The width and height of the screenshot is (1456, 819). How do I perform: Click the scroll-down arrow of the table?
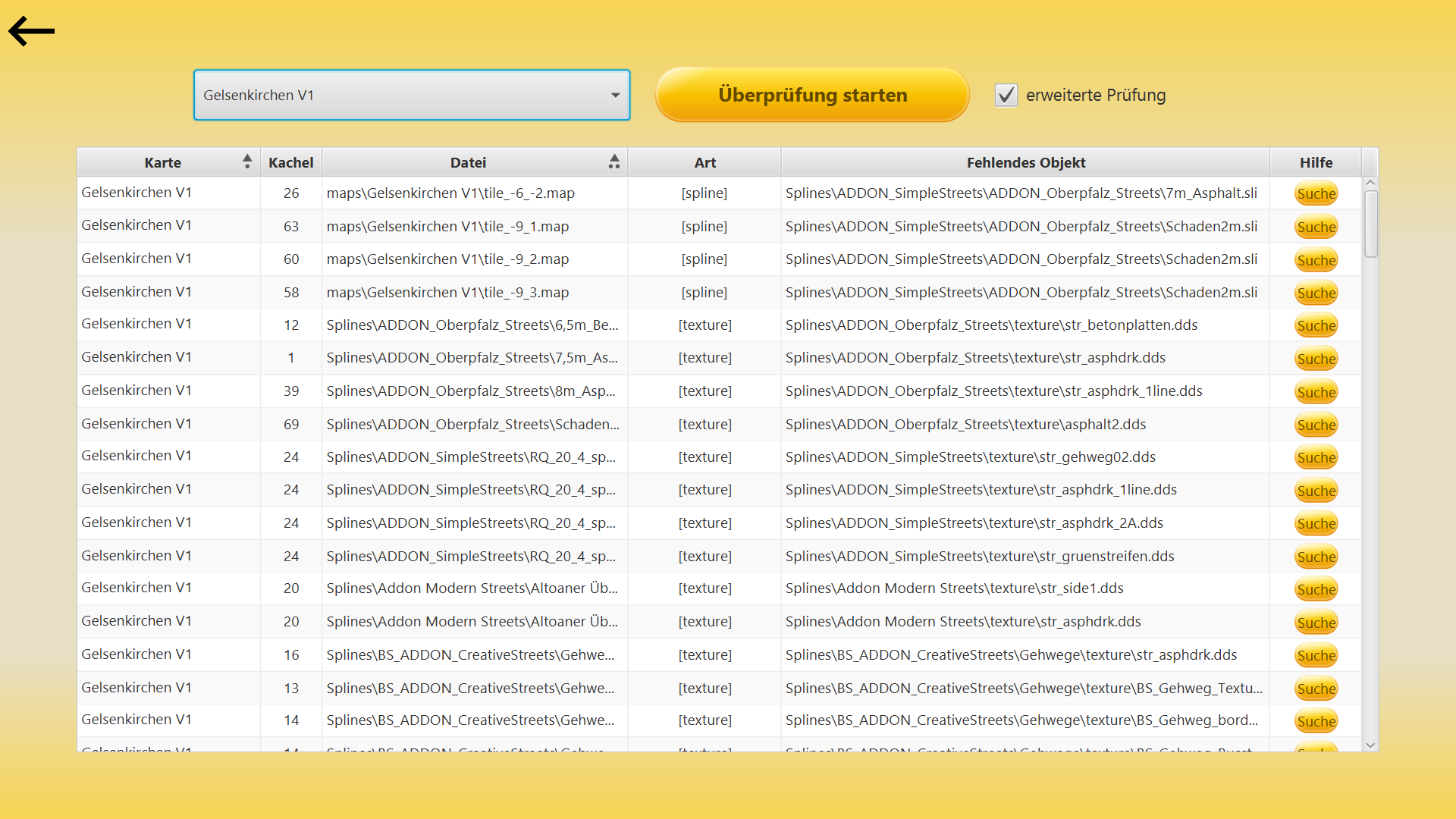coord(1370,745)
